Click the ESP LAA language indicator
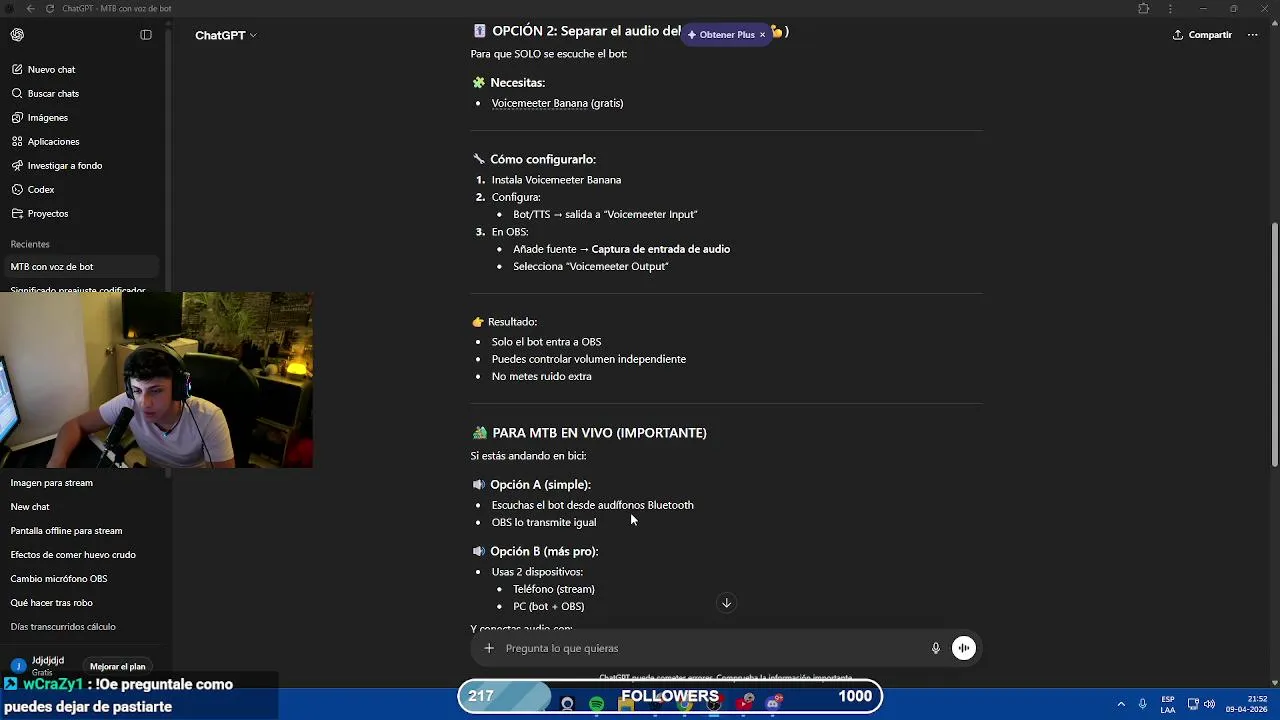Image resolution: width=1280 pixels, height=720 pixels. (x=1168, y=704)
